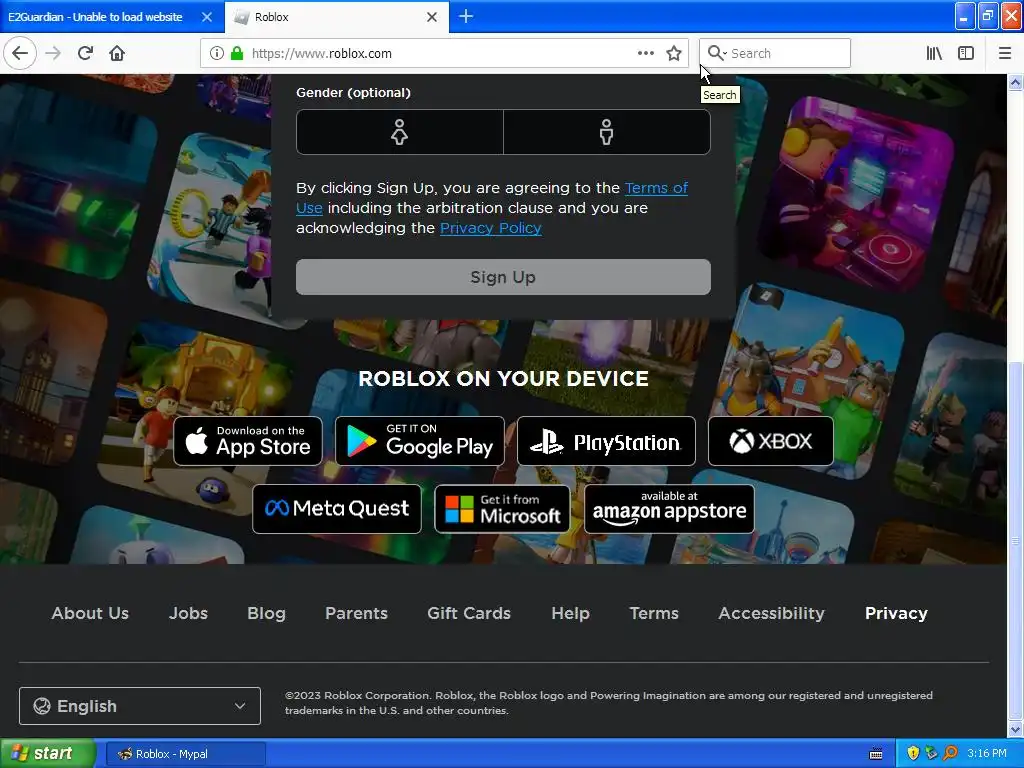Toggle the sidebar view icon
The width and height of the screenshot is (1024, 768).
966,54
